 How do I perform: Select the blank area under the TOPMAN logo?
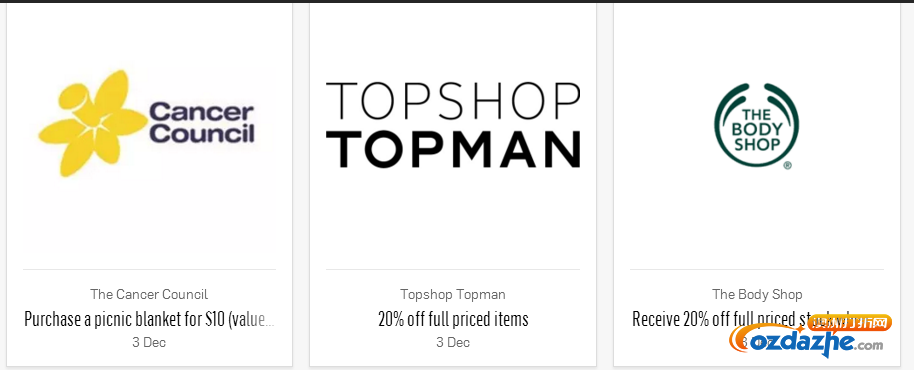[x=453, y=219]
